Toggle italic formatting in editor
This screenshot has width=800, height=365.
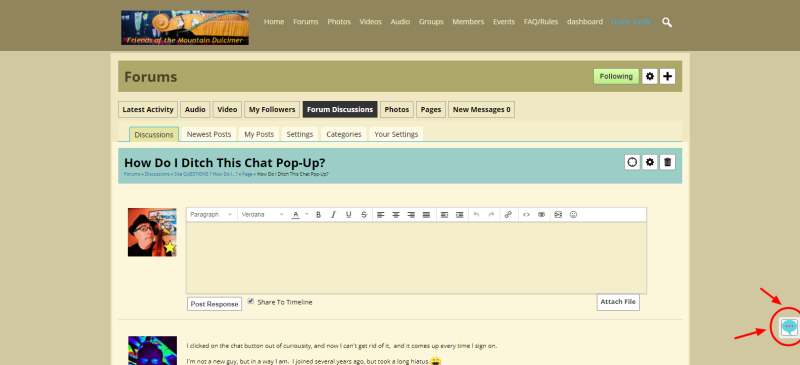(334, 215)
